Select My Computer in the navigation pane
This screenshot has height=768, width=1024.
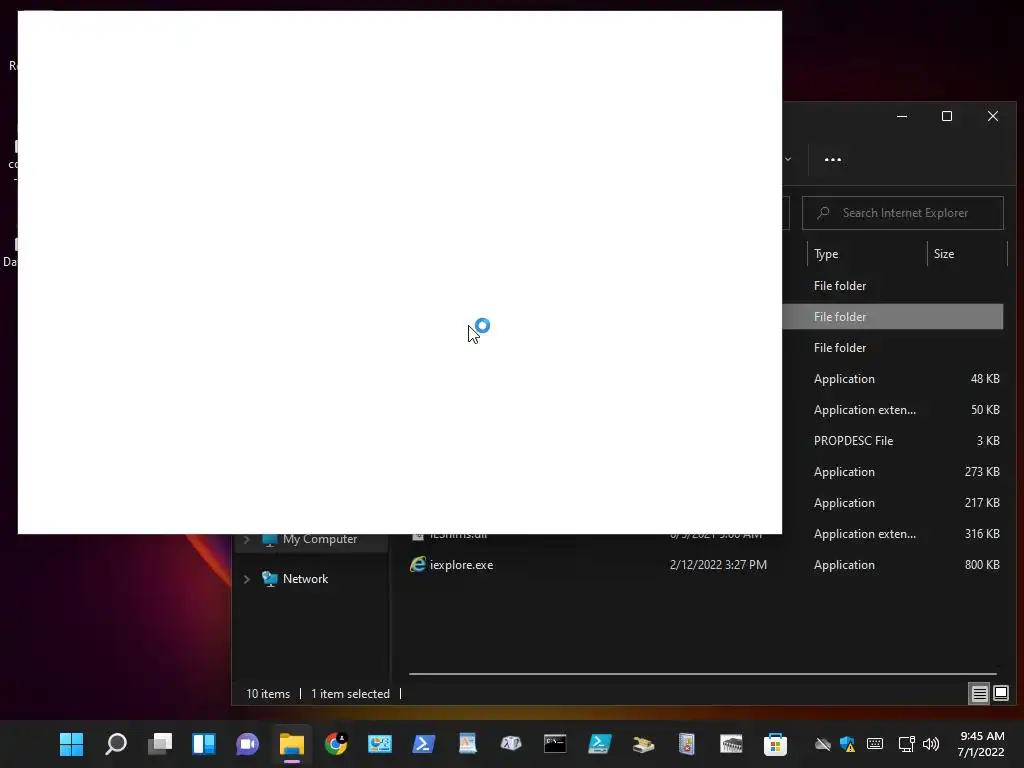[320, 539]
